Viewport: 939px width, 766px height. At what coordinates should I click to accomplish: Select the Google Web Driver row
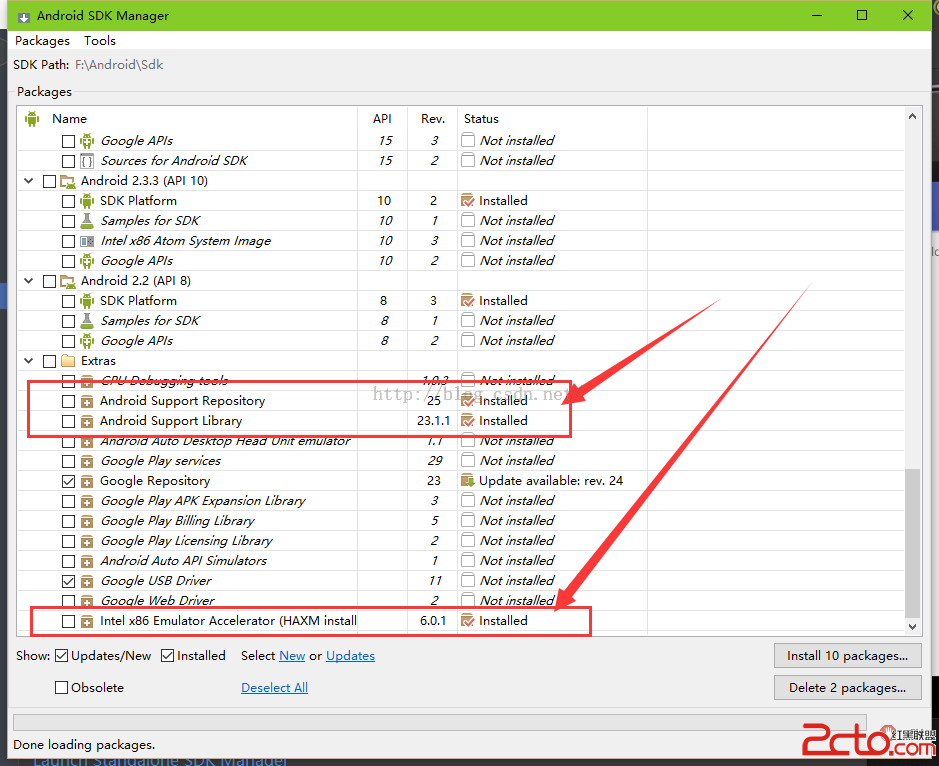(x=460, y=601)
